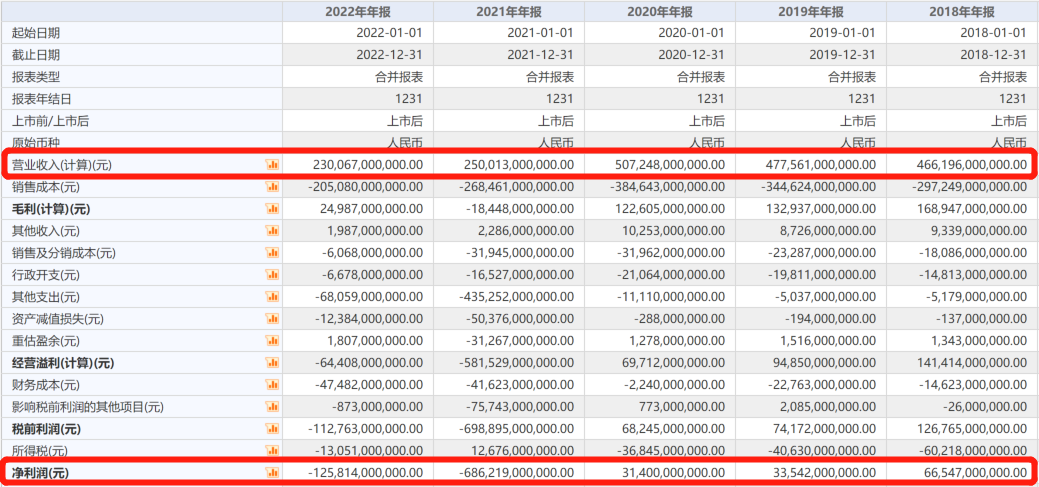
Task: Click the 资产减值损失(元) row label
Action: click(x=58, y=319)
